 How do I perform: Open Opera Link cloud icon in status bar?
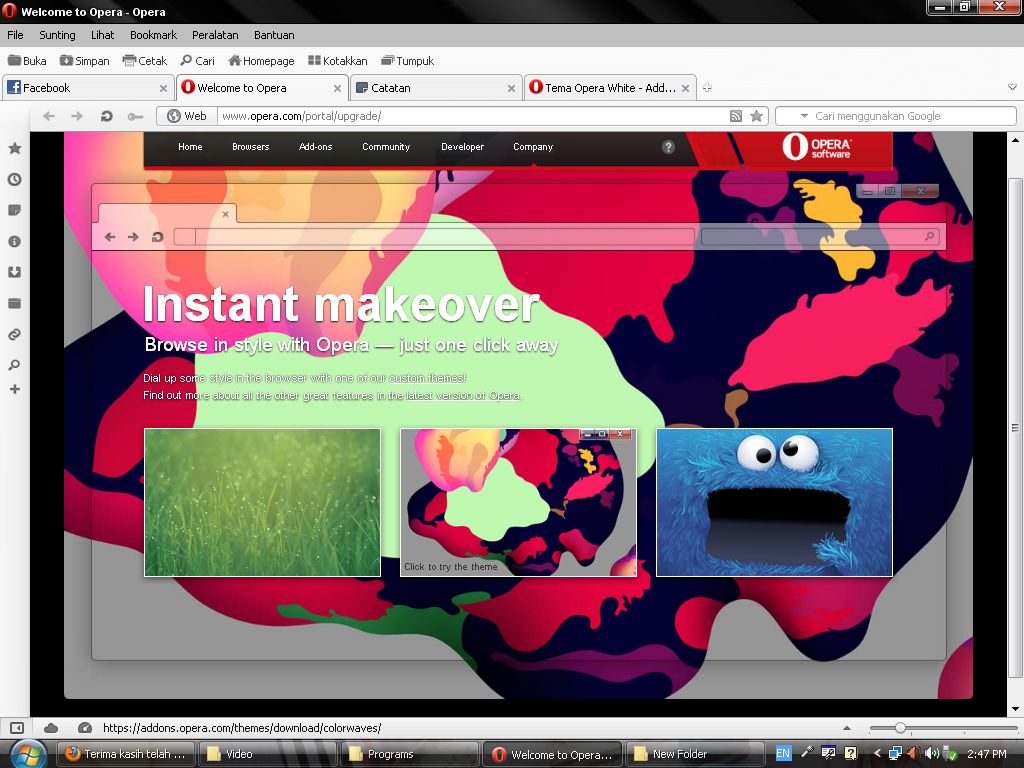[51, 728]
